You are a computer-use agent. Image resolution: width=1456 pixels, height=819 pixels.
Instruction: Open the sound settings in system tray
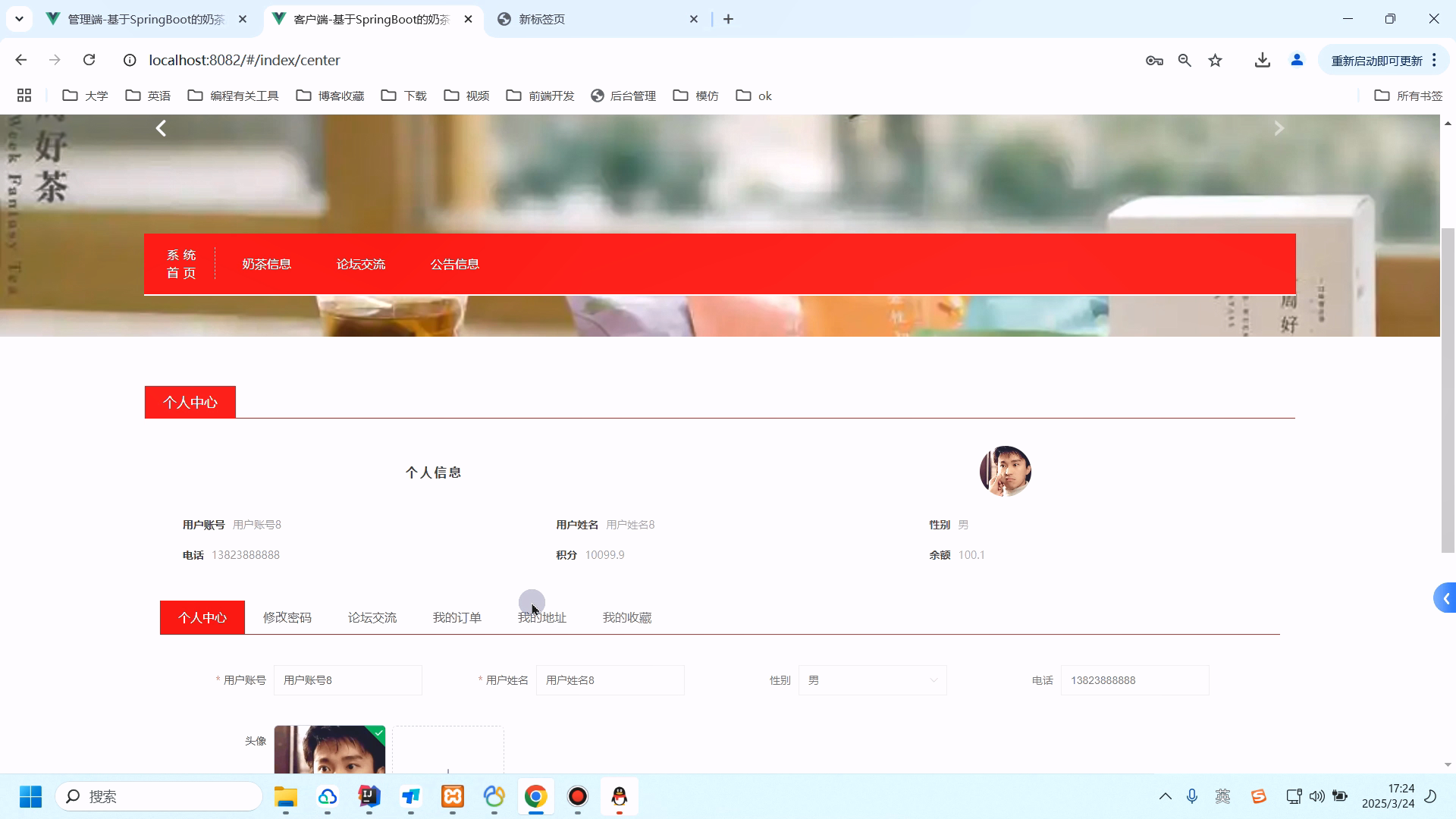(x=1317, y=796)
